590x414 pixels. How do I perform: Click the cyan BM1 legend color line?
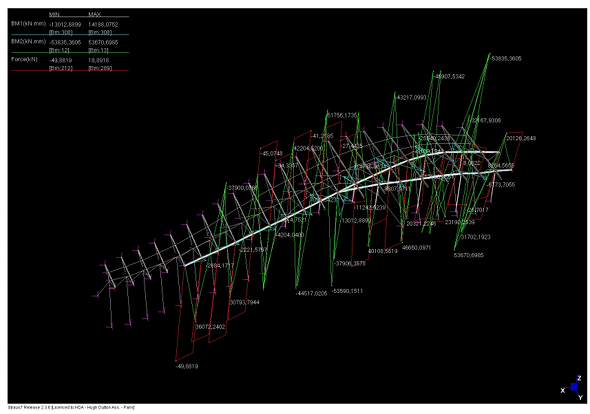(x=70, y=35)
